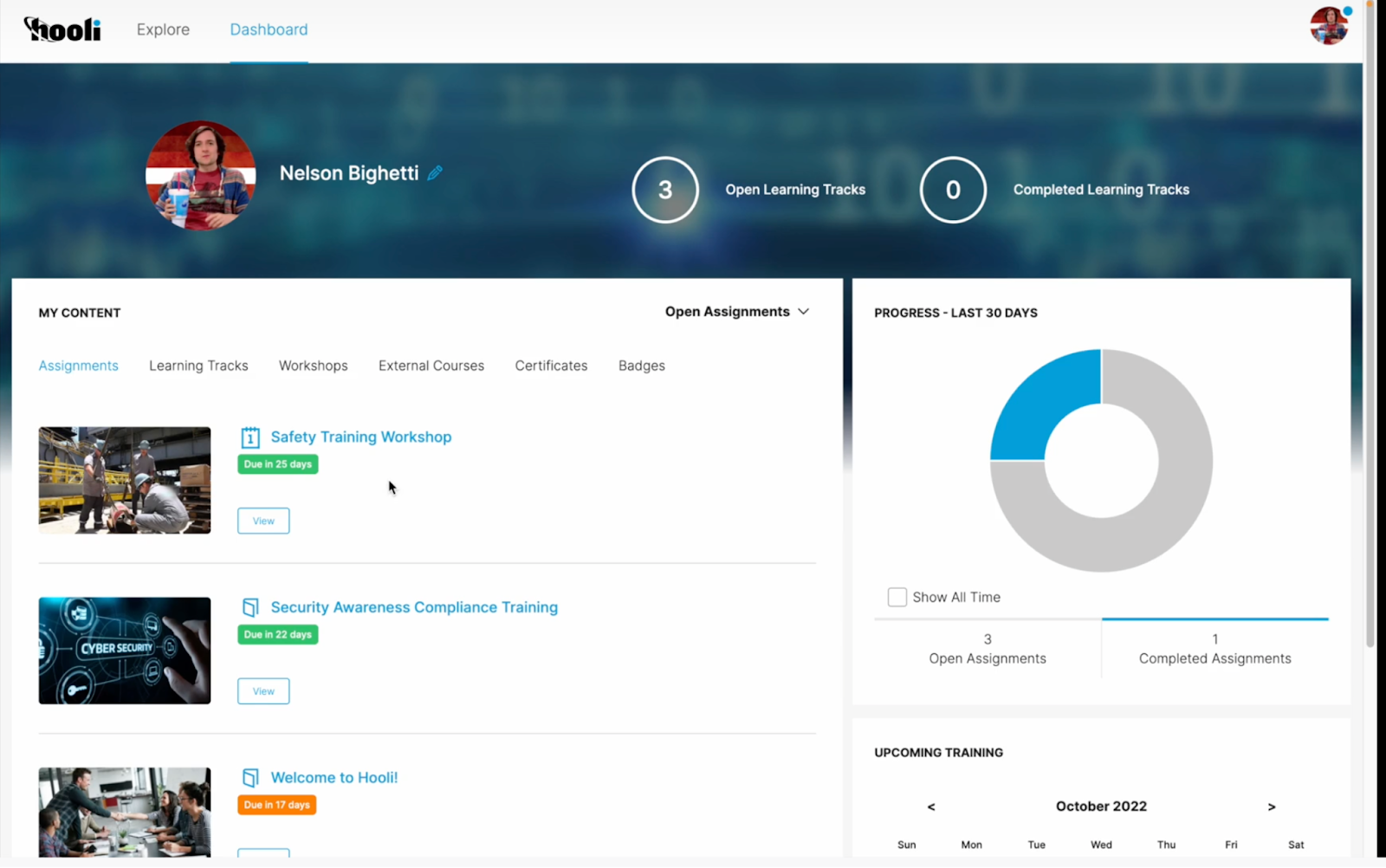Click the course icon beside Security Awareness Compliance Training
This screenshot has width=1386, height=868.
250,607
